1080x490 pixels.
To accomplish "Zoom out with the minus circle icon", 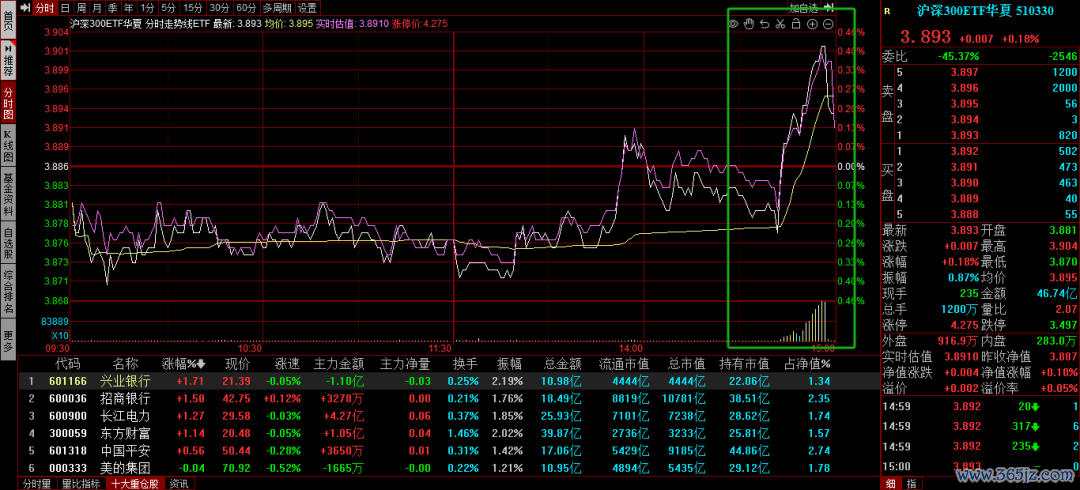I will (x=829, y=25).
